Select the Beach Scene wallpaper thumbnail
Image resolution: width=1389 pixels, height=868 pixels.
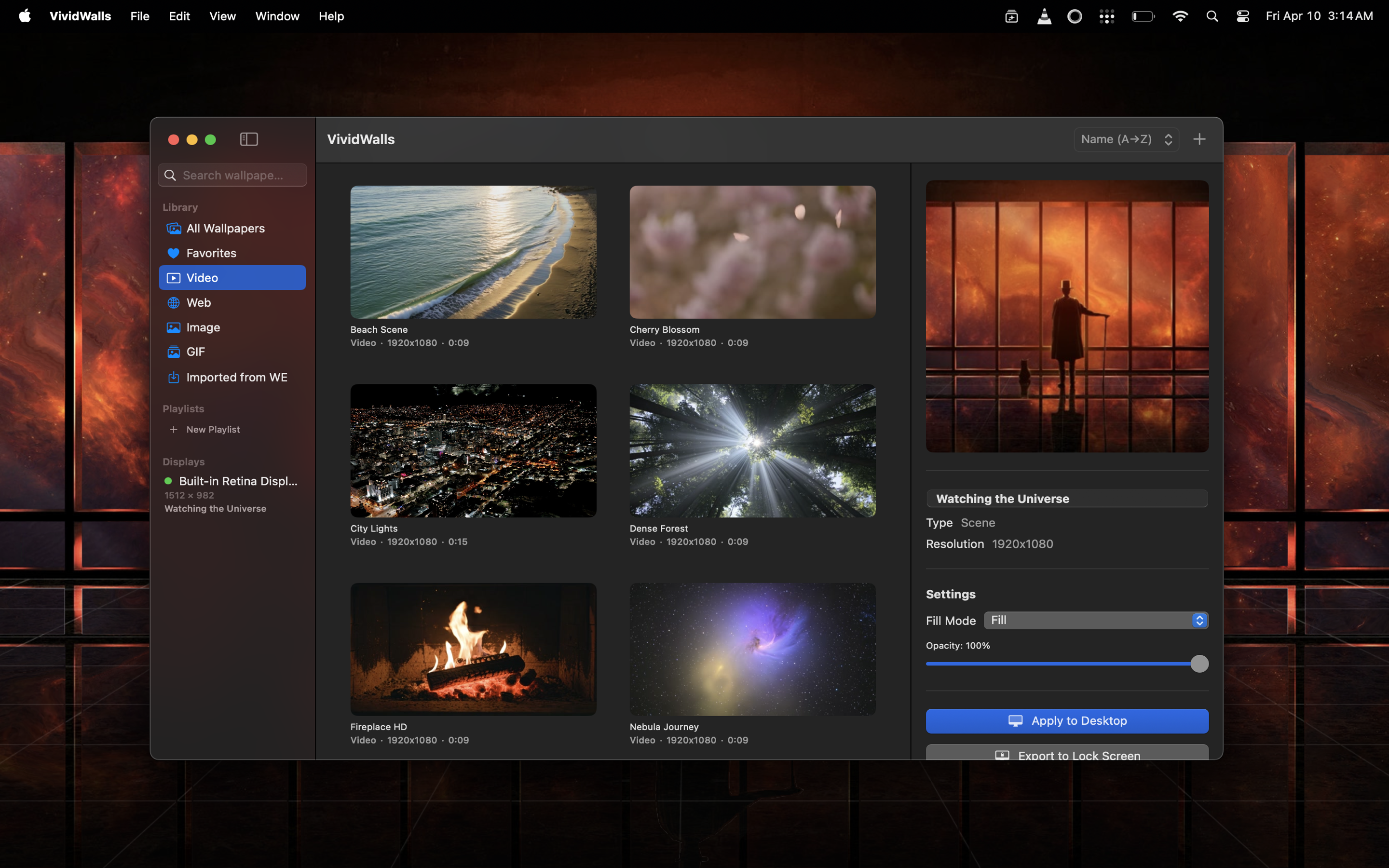[473, 252]
